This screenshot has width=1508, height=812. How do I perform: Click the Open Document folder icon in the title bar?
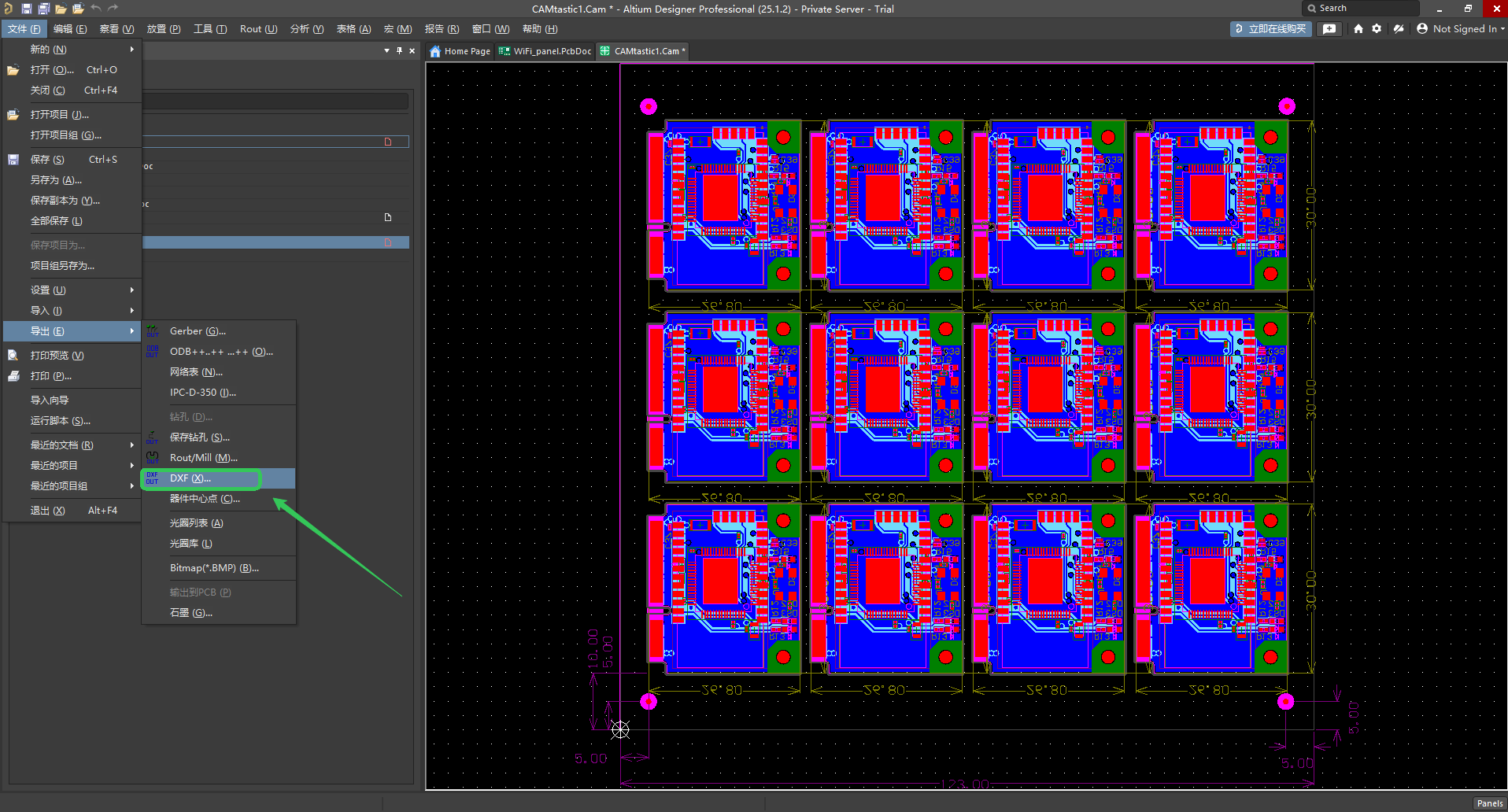pos(61,9)
